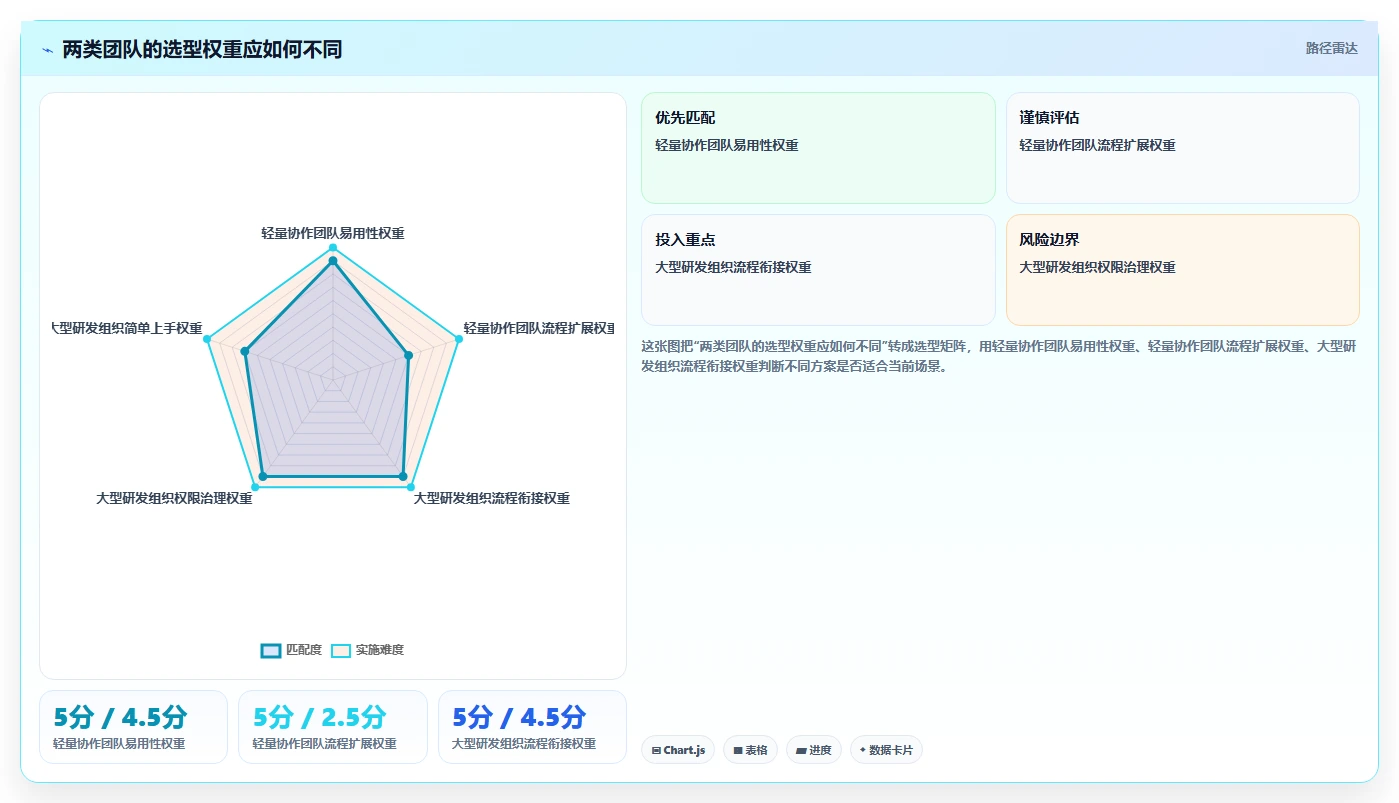Open the 投入重点 card
1399x803 pixels.
(x=818, y=270)
